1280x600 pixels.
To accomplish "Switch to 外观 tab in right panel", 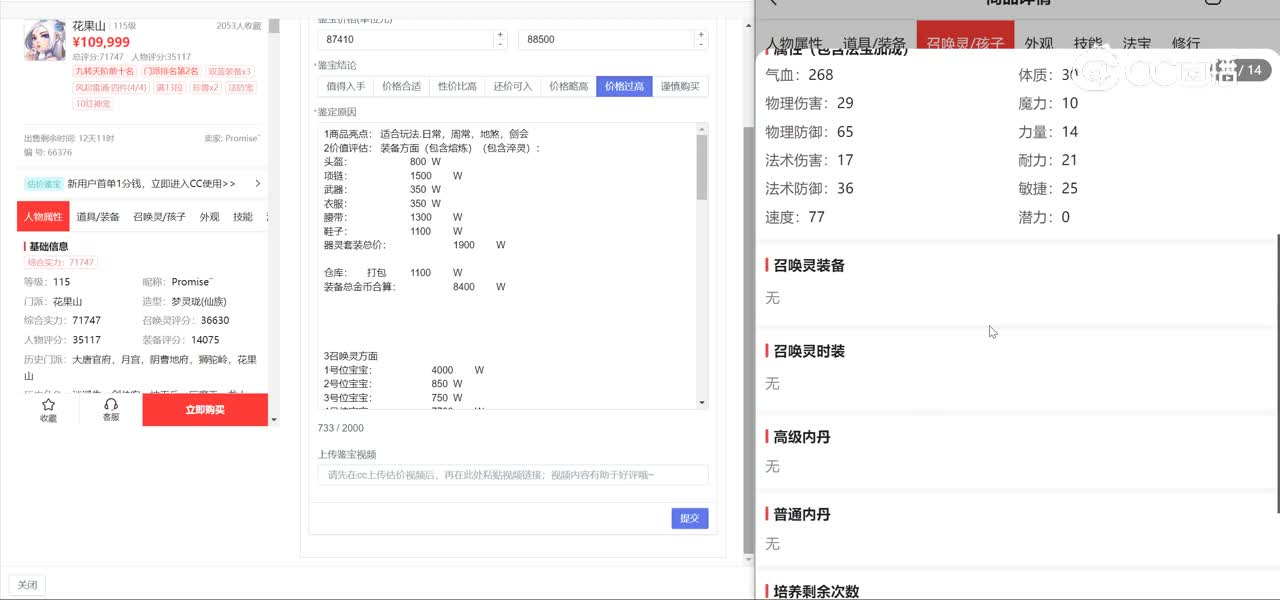I will pyautogui.click(x=1039, y=44).
